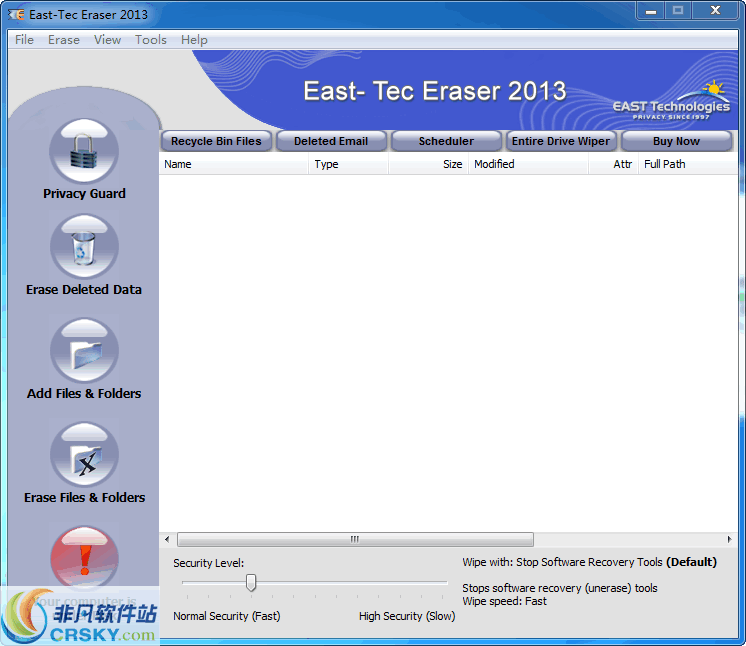Click the Full Path column header
746x646 pixels.
688,164
